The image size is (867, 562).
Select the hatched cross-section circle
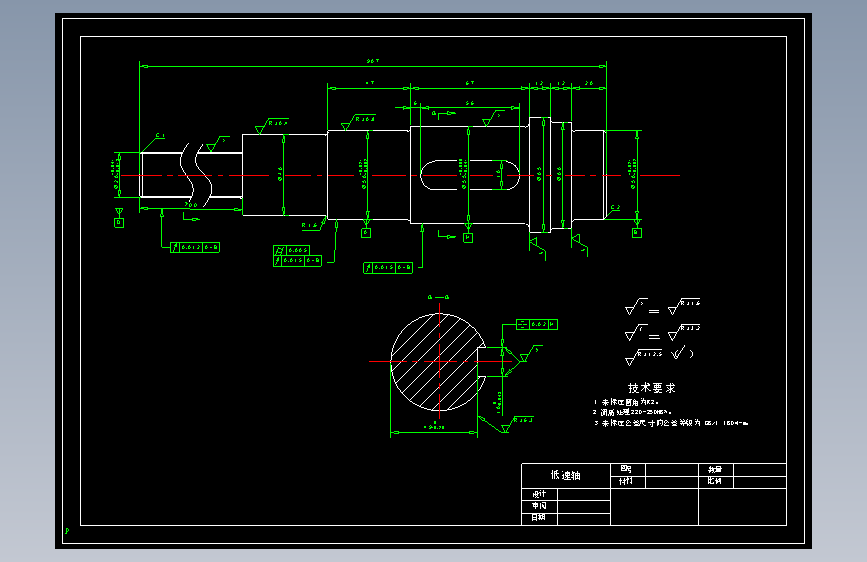point(438,362)
